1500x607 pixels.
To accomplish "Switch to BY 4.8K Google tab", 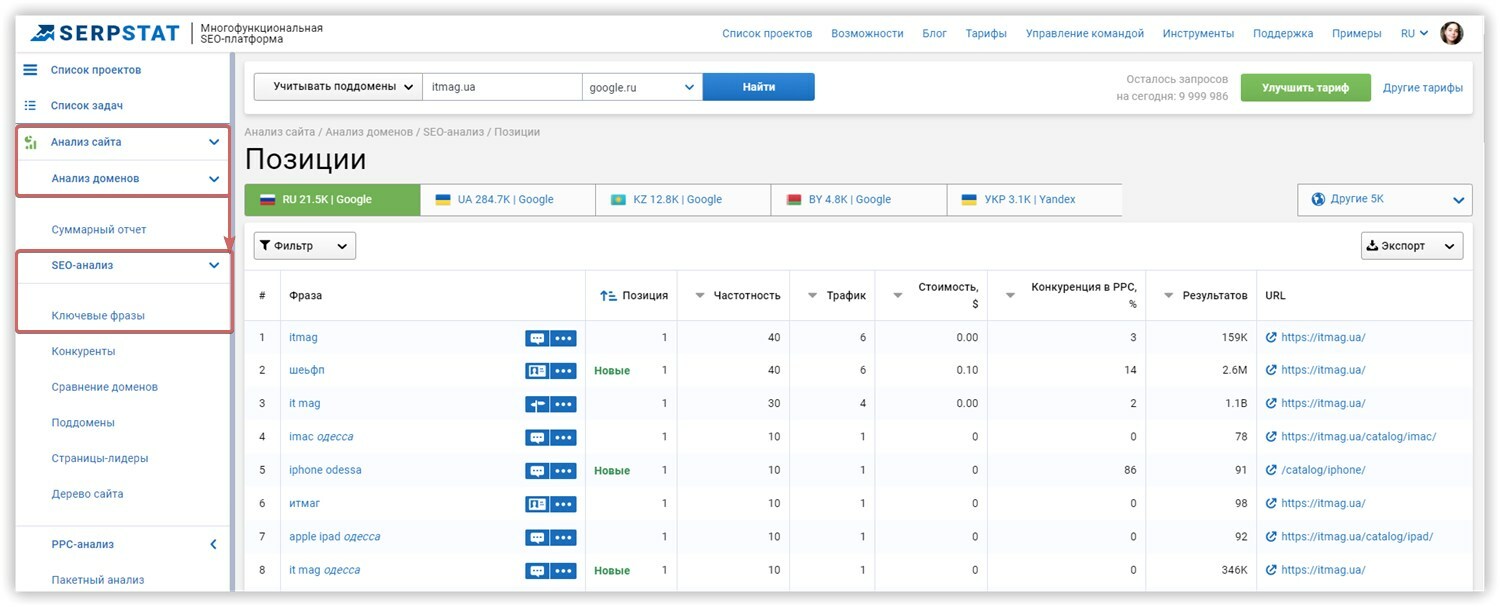I will (859, 200).
